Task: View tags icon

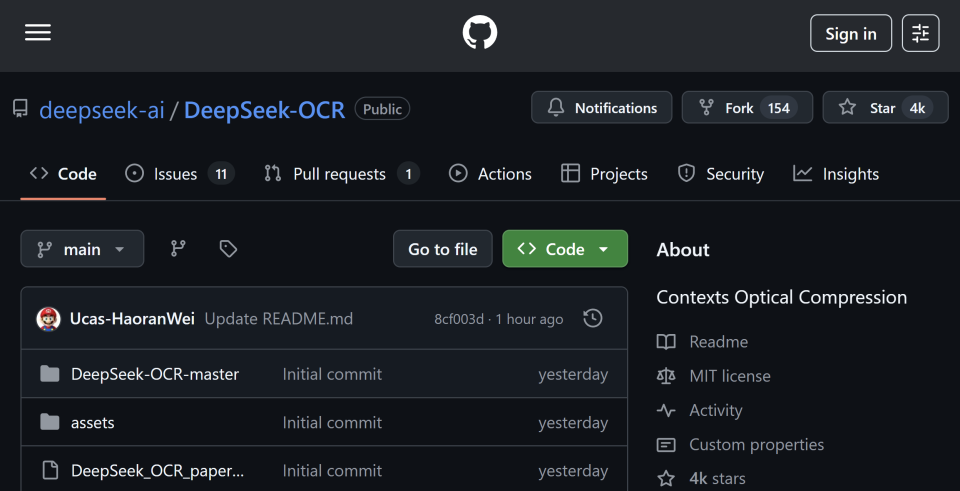Action: (228, 249)
